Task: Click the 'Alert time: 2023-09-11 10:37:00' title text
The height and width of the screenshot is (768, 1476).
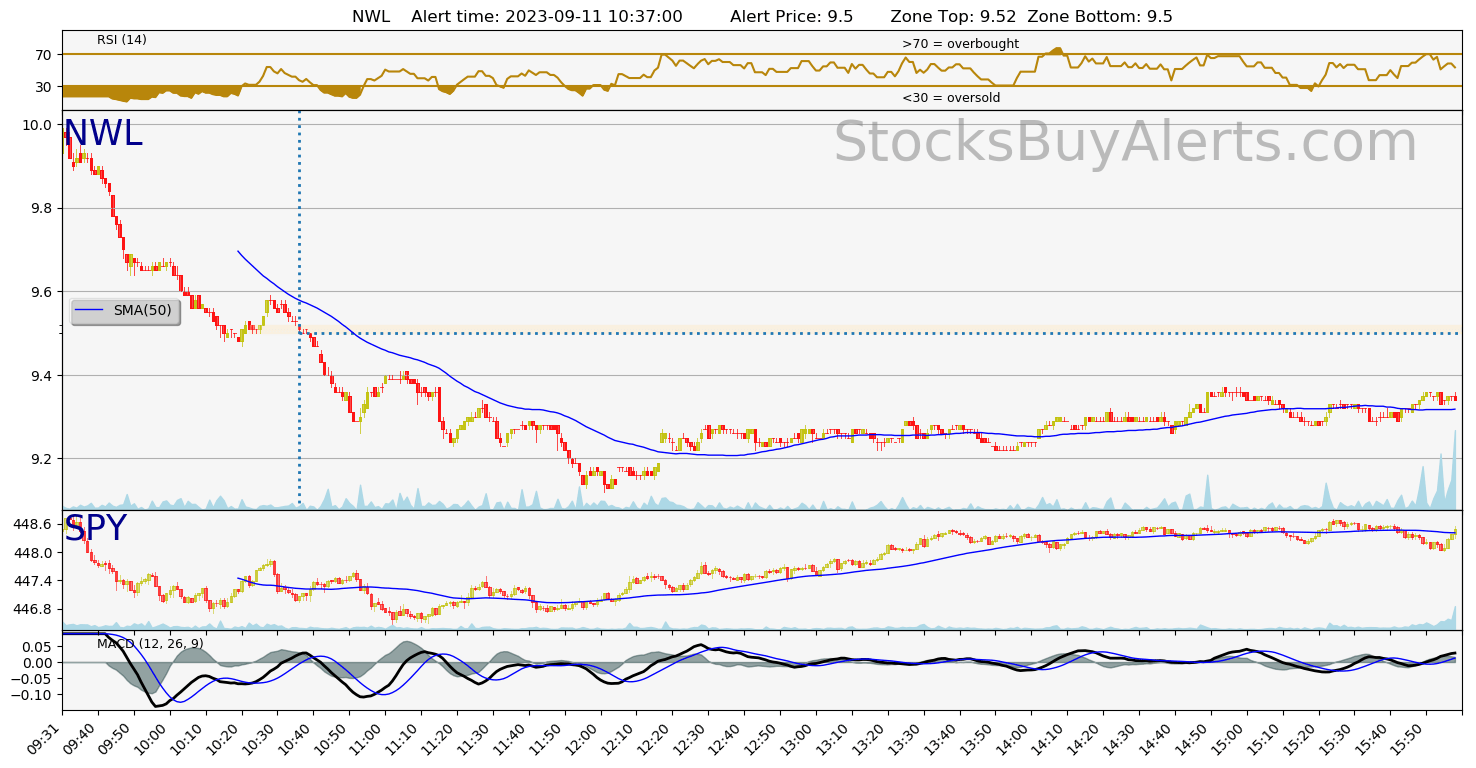Action: (547, 17)
